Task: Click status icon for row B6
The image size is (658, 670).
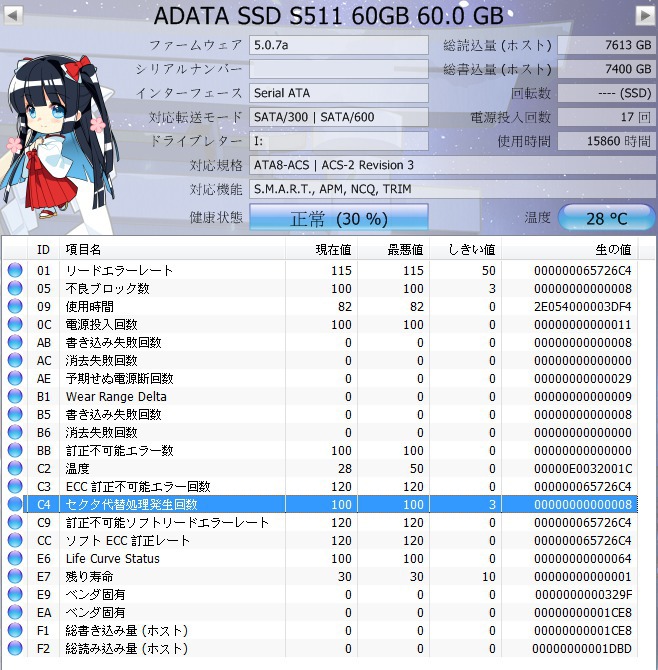Action: coord(15,432)
